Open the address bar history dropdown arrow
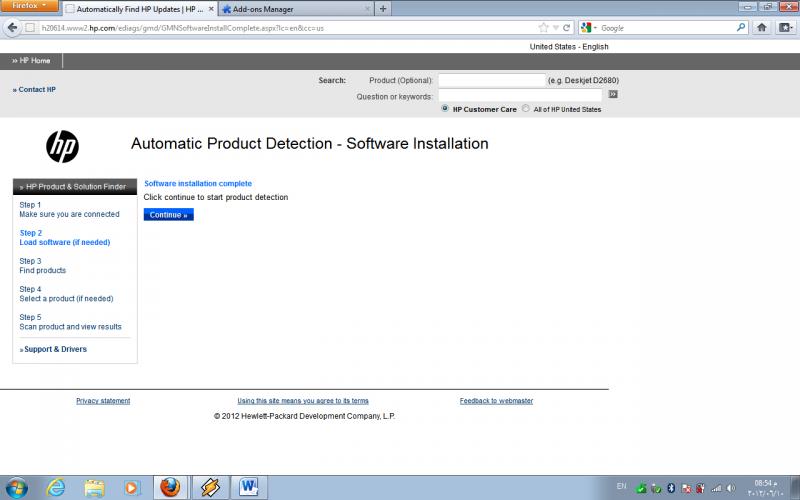 tap(556, 28)
